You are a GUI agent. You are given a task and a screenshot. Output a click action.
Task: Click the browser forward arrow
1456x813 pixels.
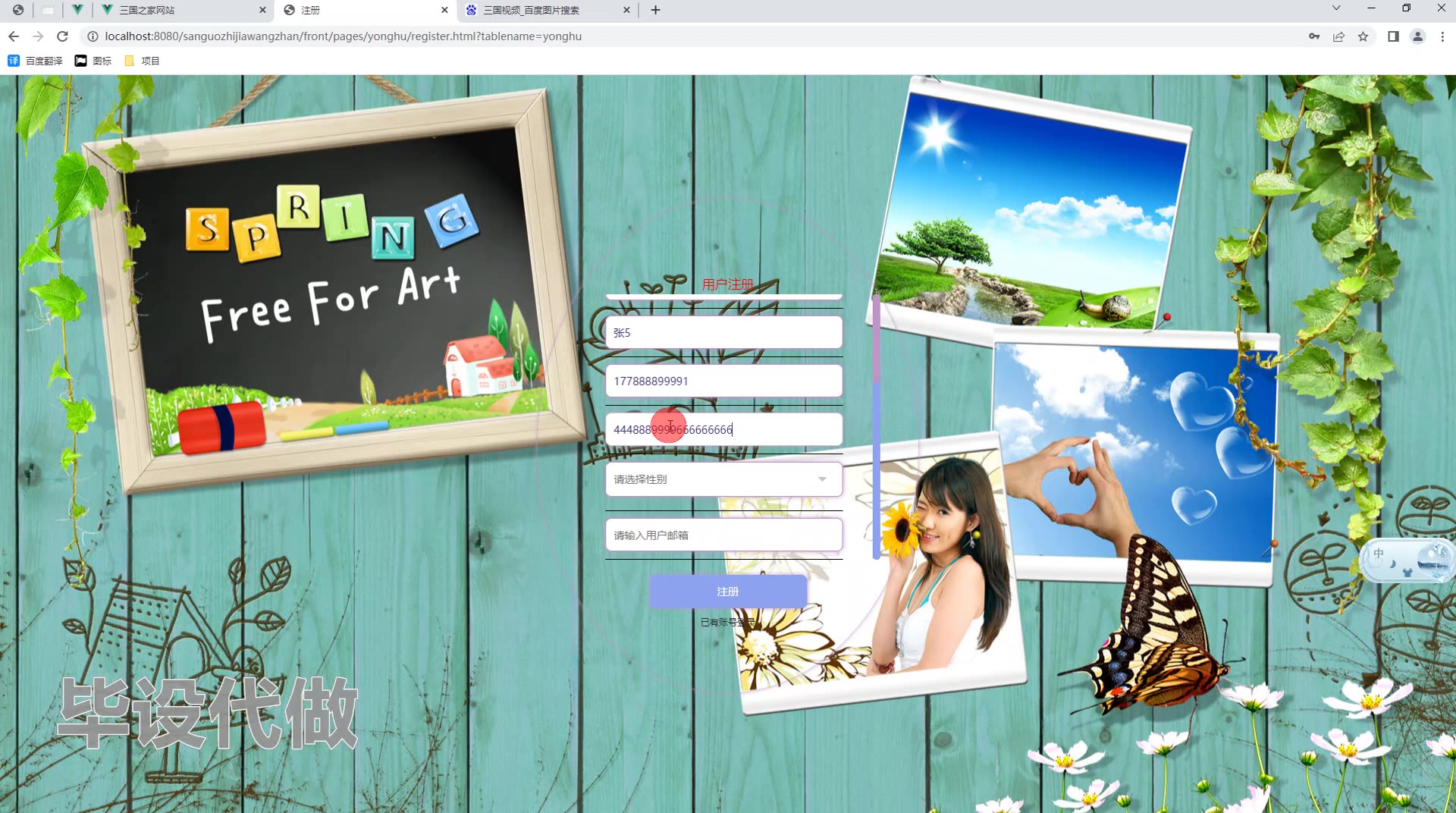tap(38, 36)
